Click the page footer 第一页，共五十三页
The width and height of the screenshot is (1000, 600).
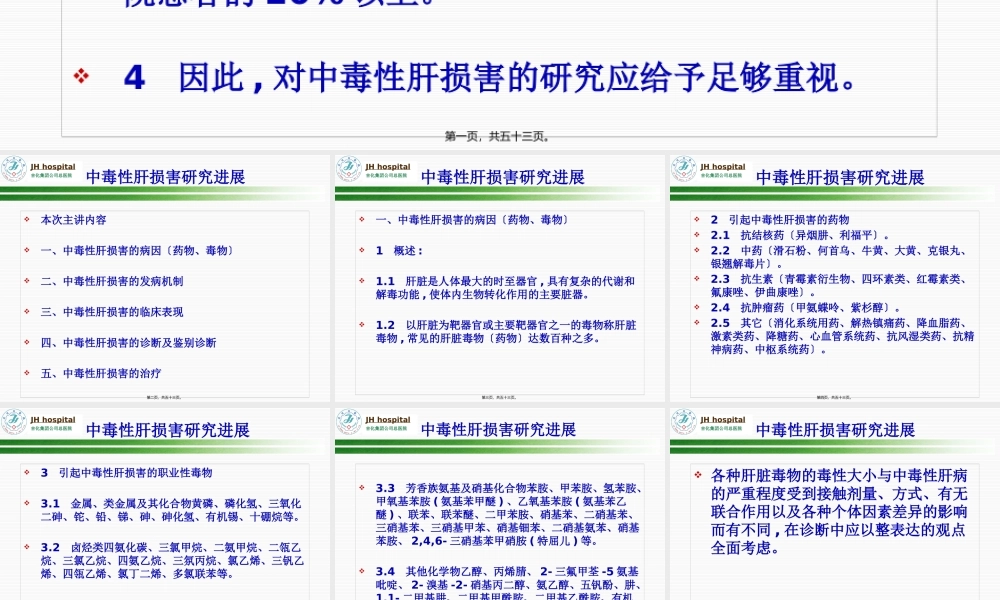(498, 136)
